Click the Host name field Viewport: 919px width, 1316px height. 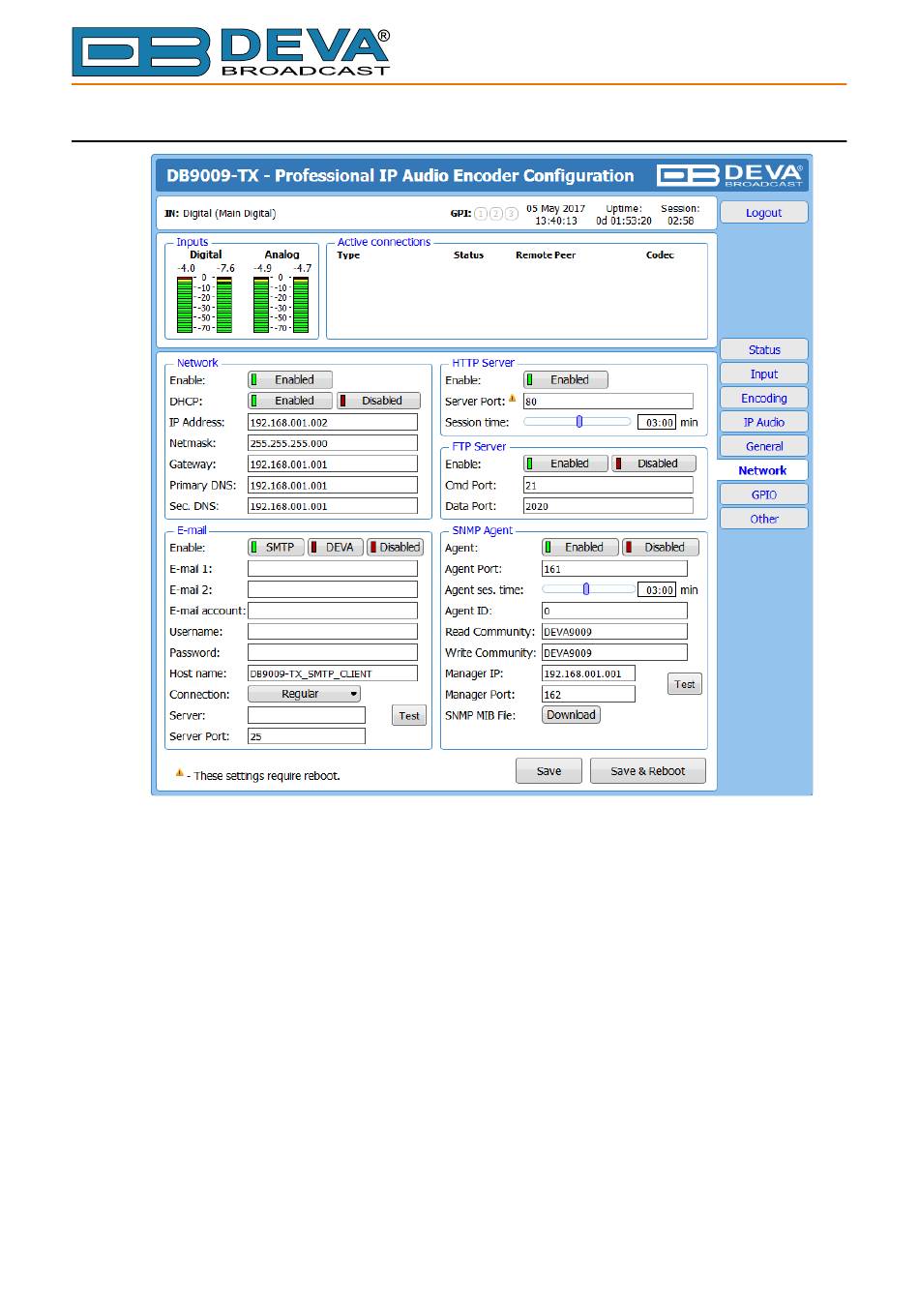point(333,673)
